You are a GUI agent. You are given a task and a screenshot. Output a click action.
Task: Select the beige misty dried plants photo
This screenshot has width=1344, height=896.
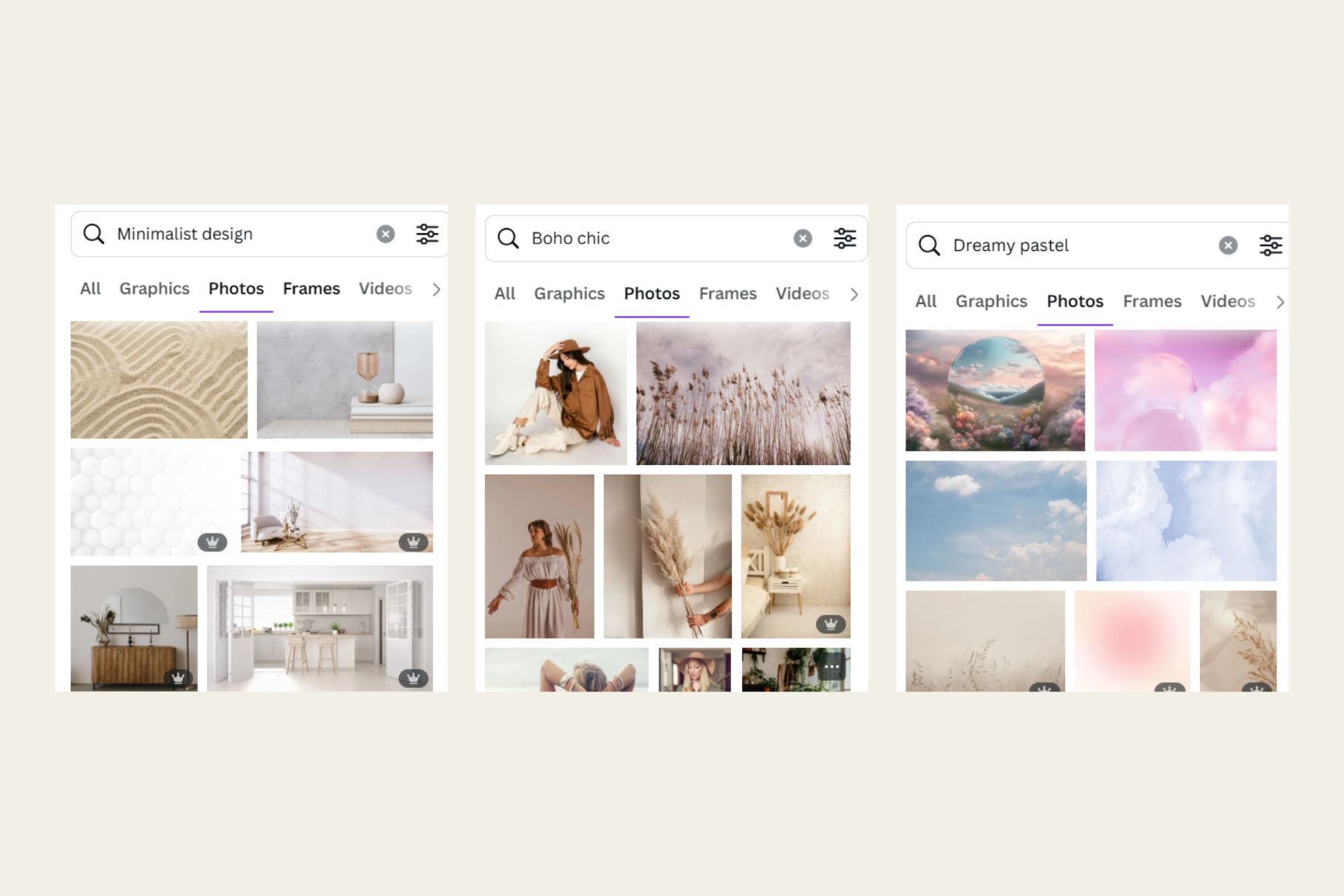(985, 641)
